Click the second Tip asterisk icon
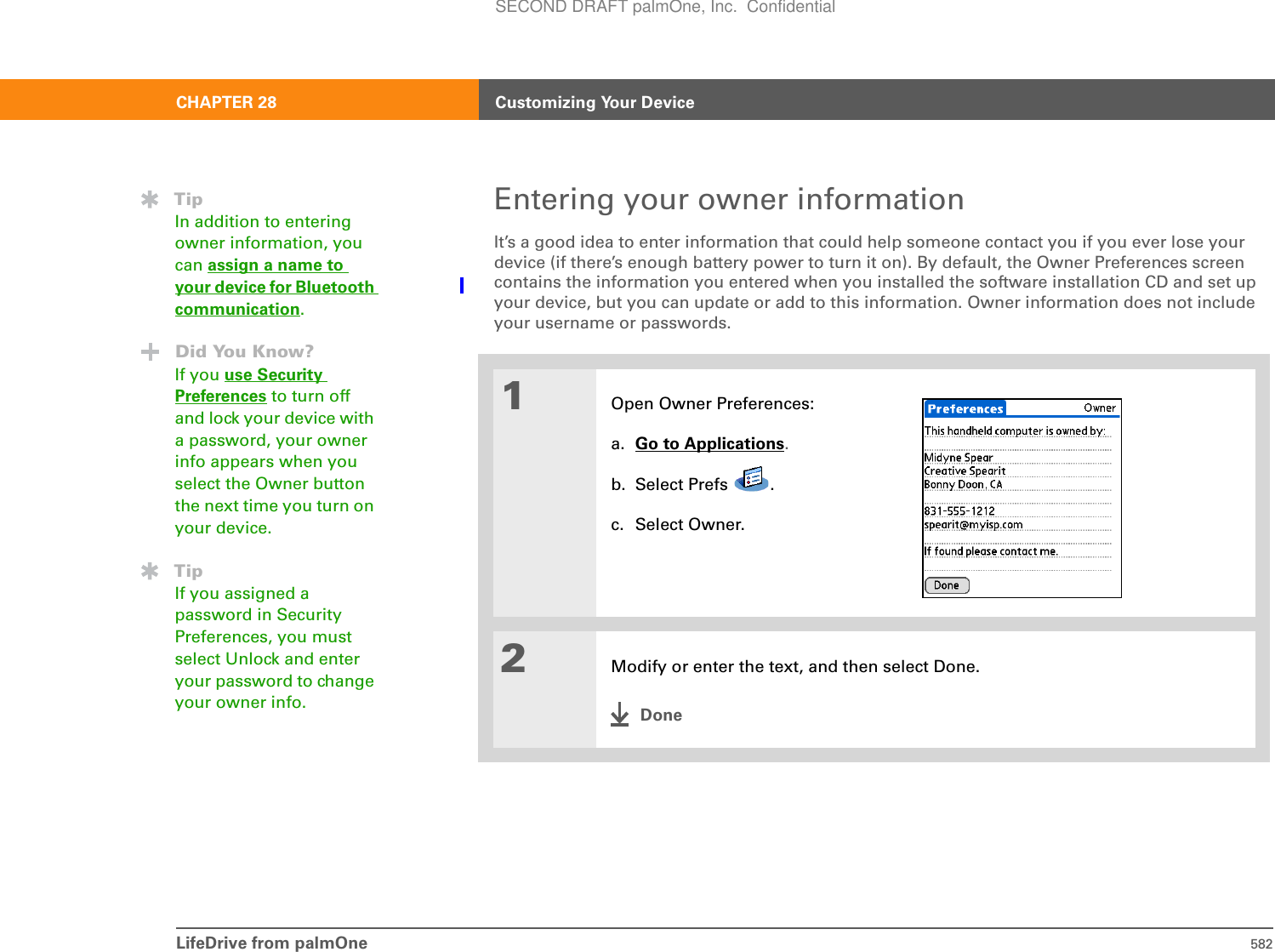Image resolution: width=1275 pixels, height=952 pixels. [150, 571]
